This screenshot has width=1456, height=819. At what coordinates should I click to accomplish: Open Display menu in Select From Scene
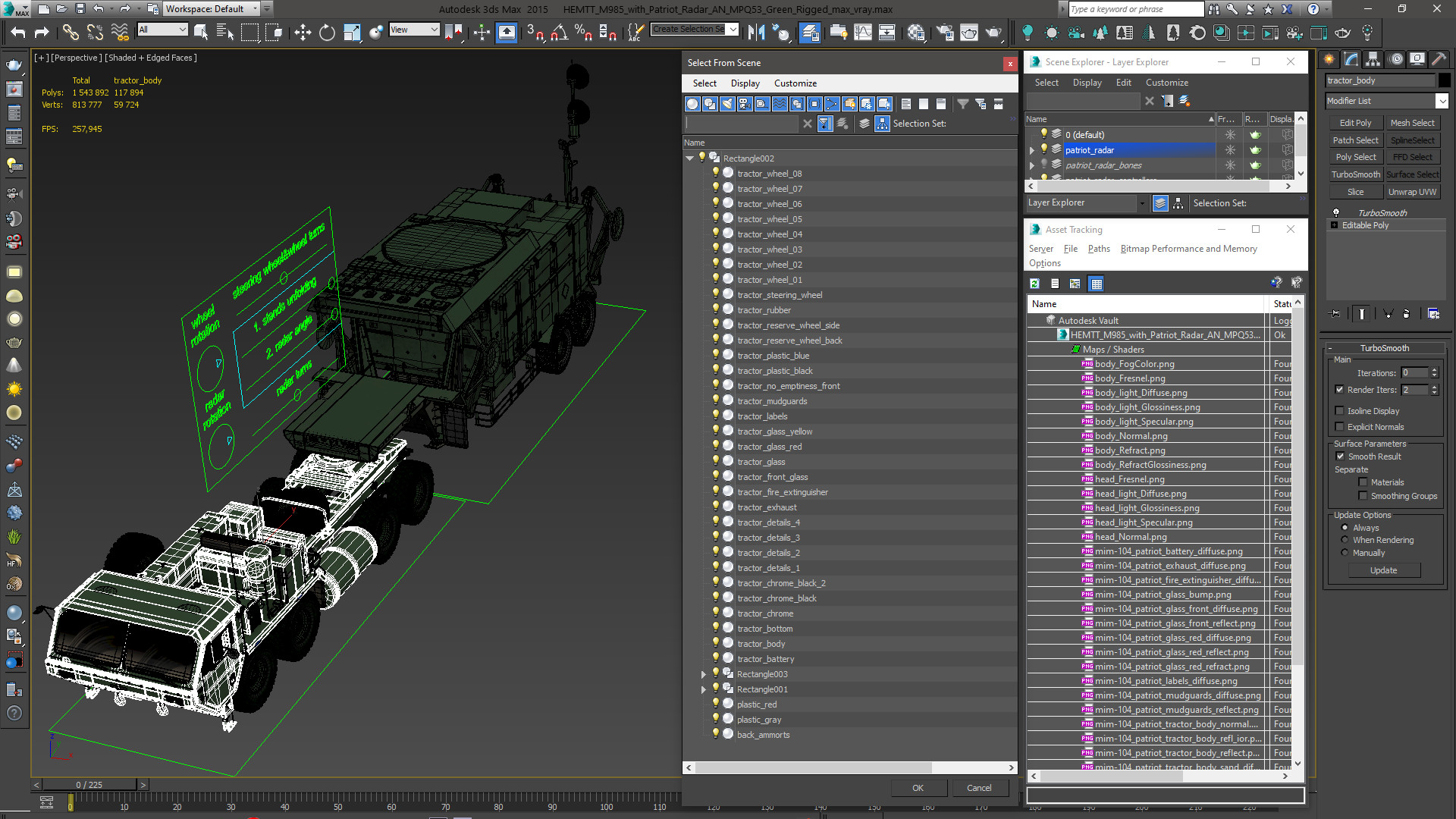[x=745, y=83]
